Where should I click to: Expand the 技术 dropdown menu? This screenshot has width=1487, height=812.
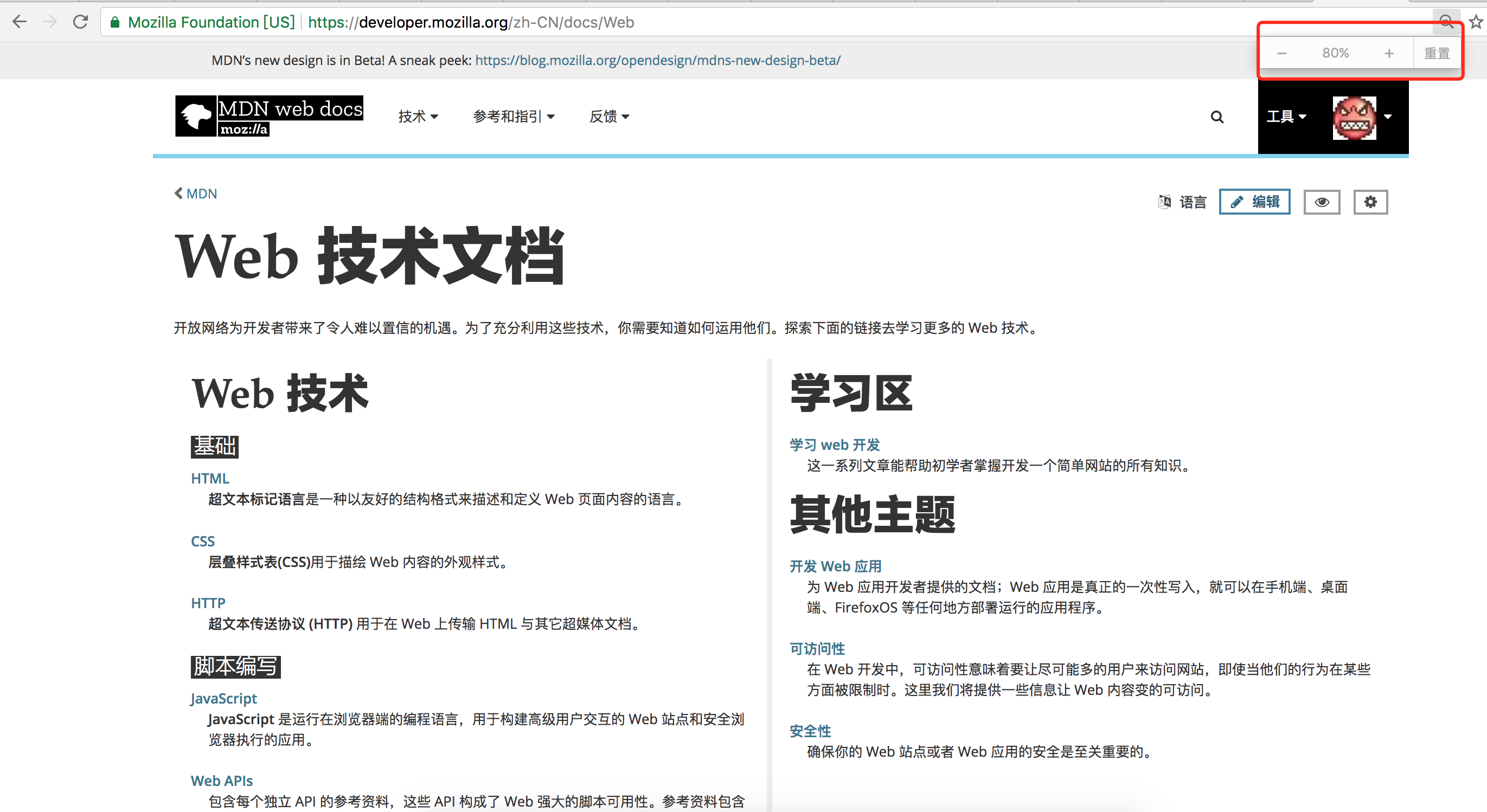click(x=418, y=117)
